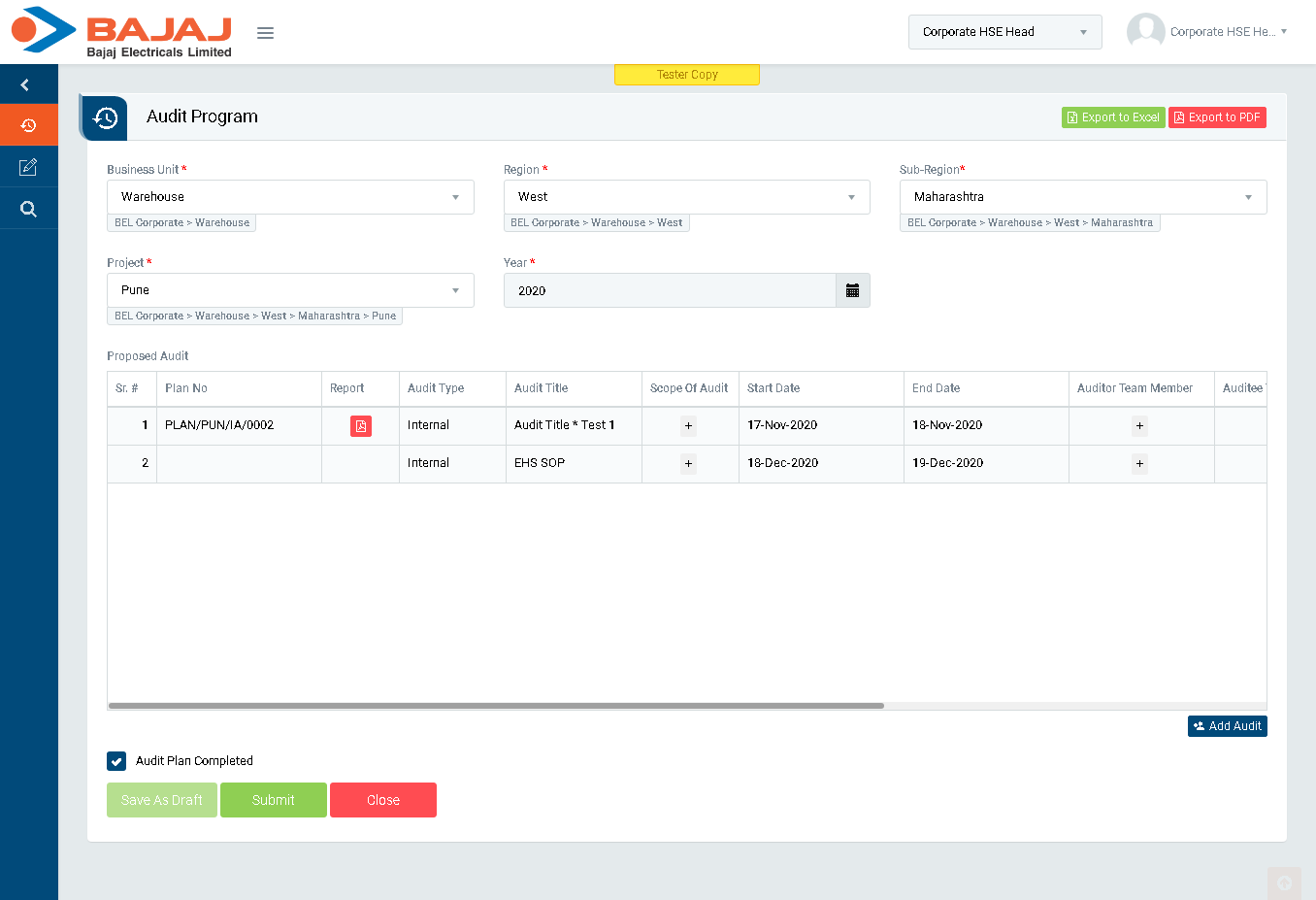Open the search sidebar icon
Screen dimensions: 1316x900
coord(28,209)
